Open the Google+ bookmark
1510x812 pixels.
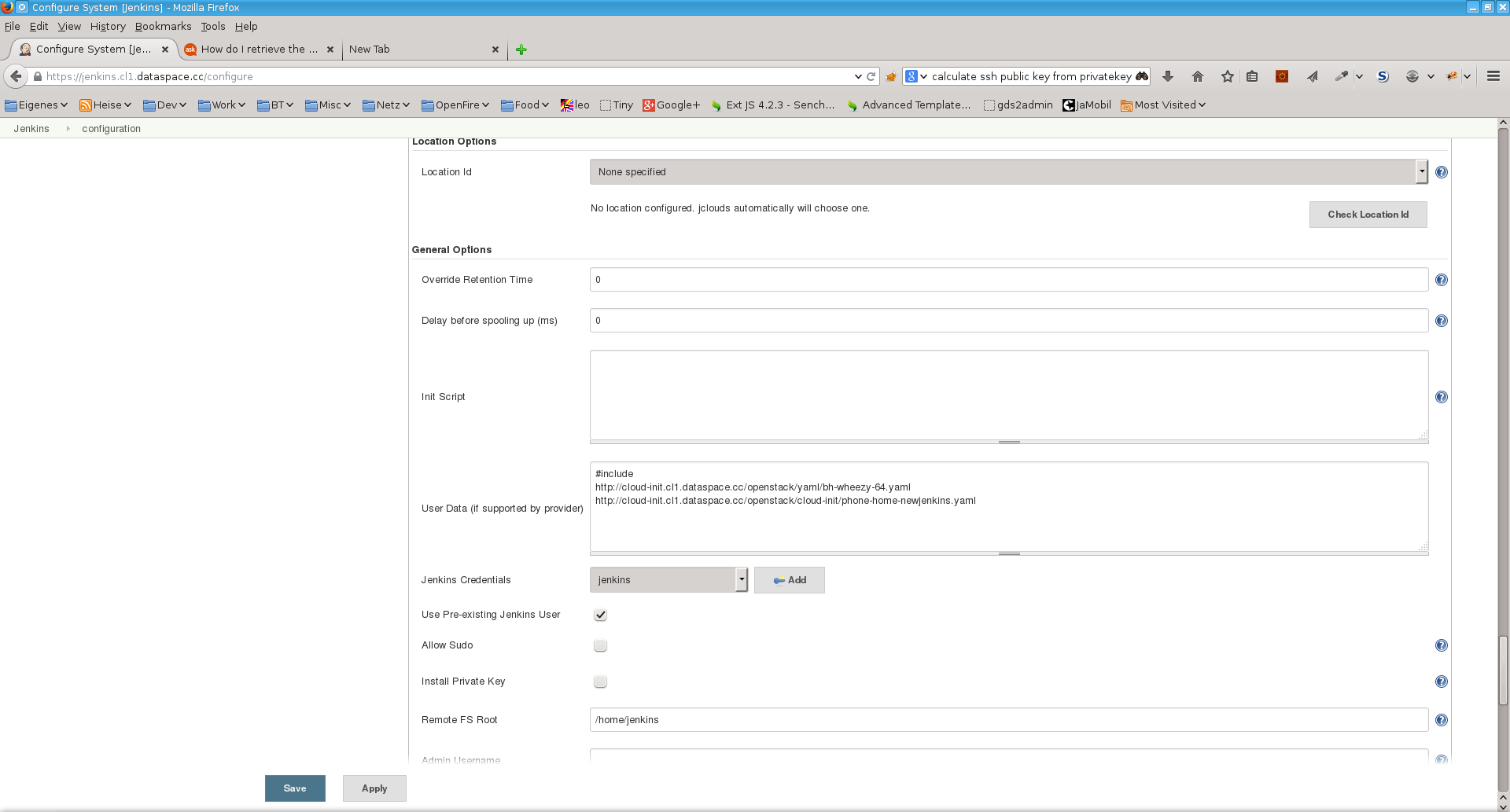click(671, 105)
